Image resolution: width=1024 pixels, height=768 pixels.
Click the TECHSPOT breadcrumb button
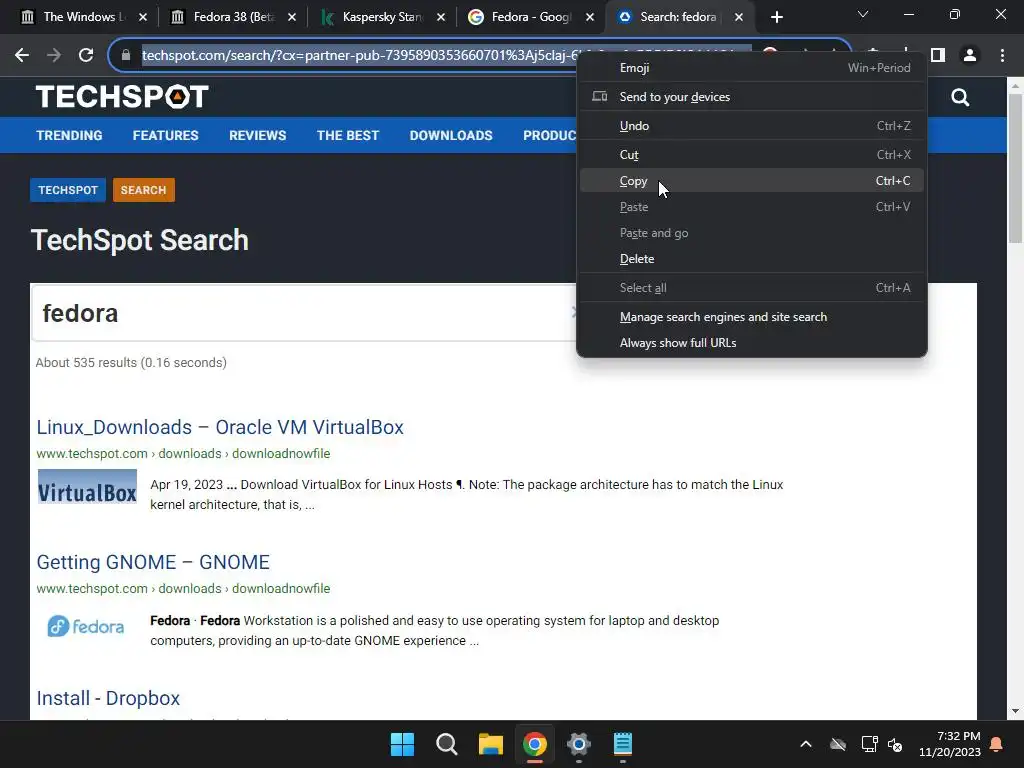point(68,190)
